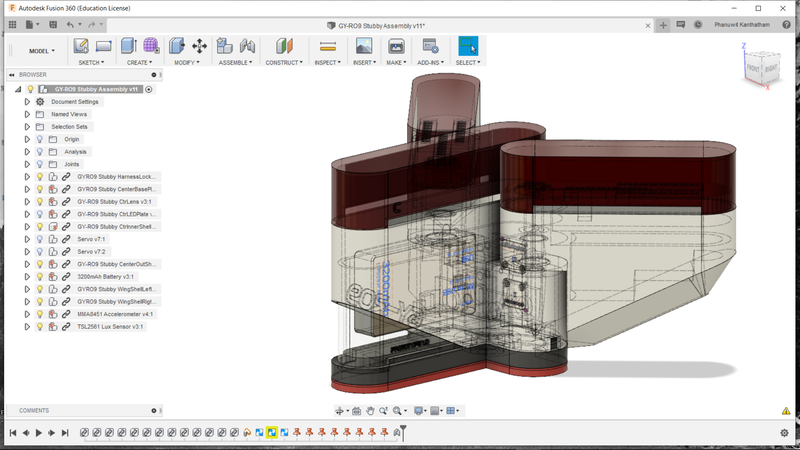Click the Measure ruler icon under Inspect
This screenshot has height=450, width=800.
coord(327,46)
